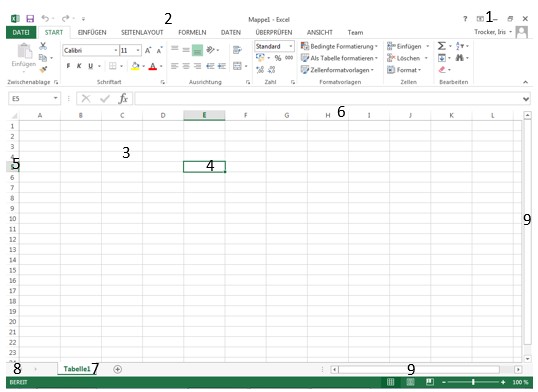Open the font size 11 dropdown
The image size is (538, 392).
tap(138, 50)
